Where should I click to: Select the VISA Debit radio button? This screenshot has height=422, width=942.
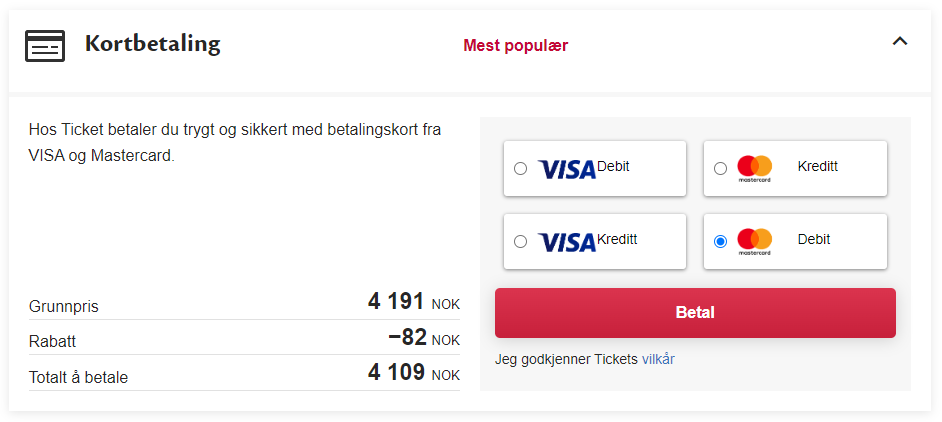520,169
